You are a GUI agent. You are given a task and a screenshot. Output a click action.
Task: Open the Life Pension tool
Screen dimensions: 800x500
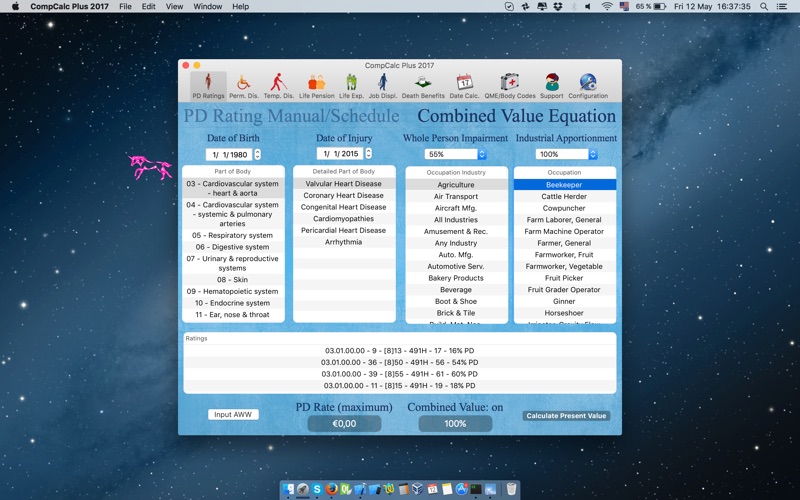316,86
